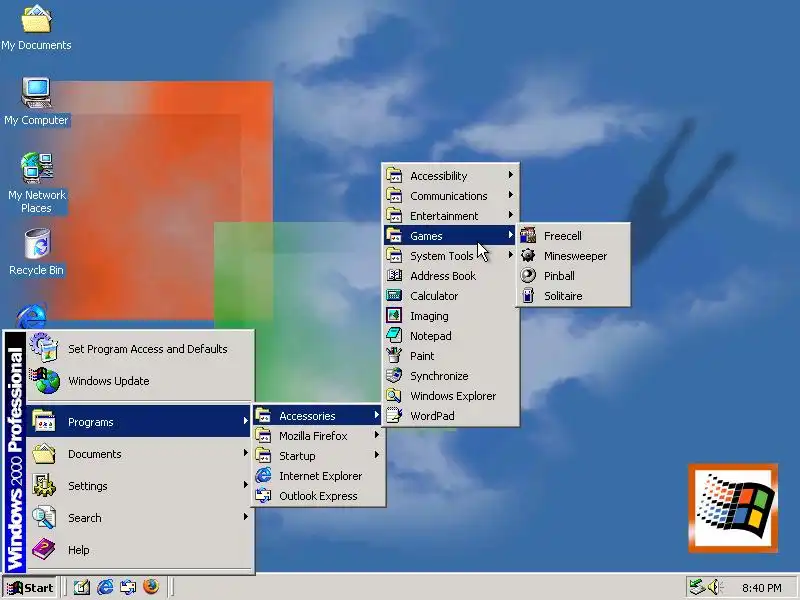The width and height of the screenshot is (800, 600).
Task: Click the 8:40 PM taskbar clock
Action: (x=761, y=588)
